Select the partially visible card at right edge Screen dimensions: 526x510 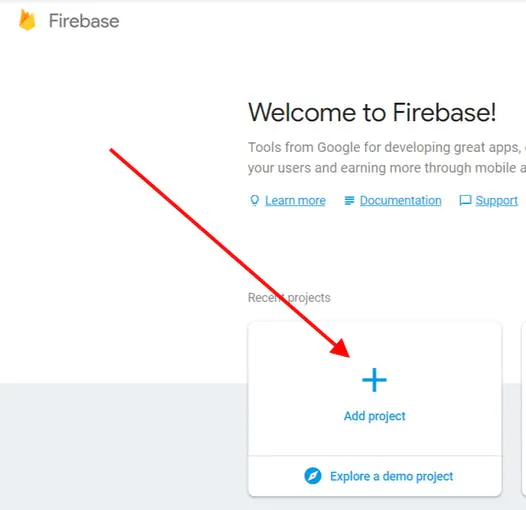(x=524, y=408)
